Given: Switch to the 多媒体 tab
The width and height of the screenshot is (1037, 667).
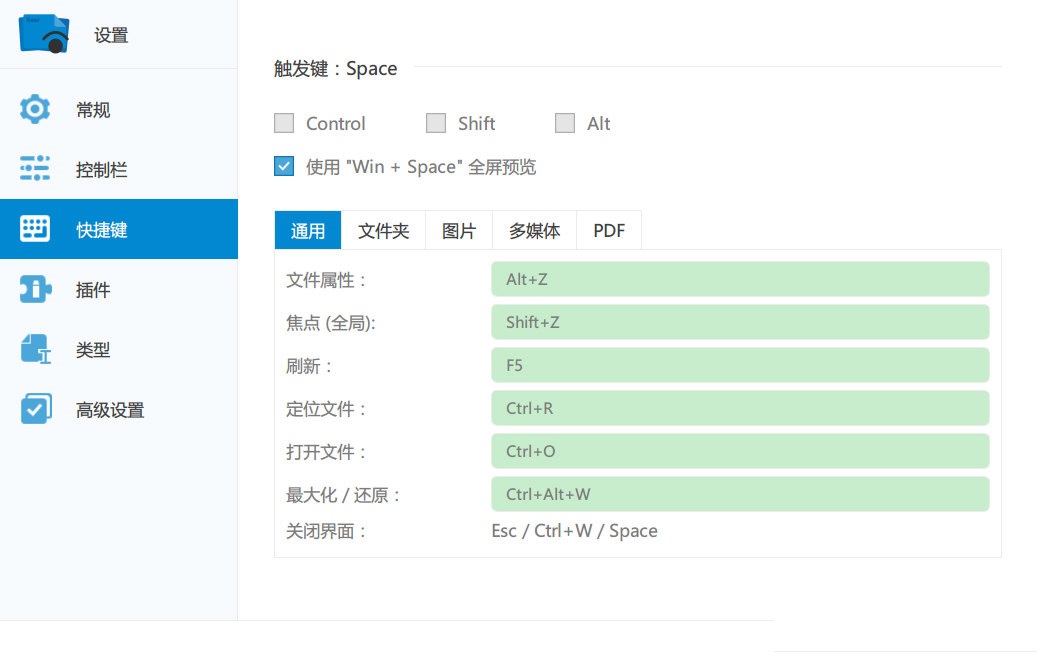Looking at the screenshot, I should click(535, 231).
